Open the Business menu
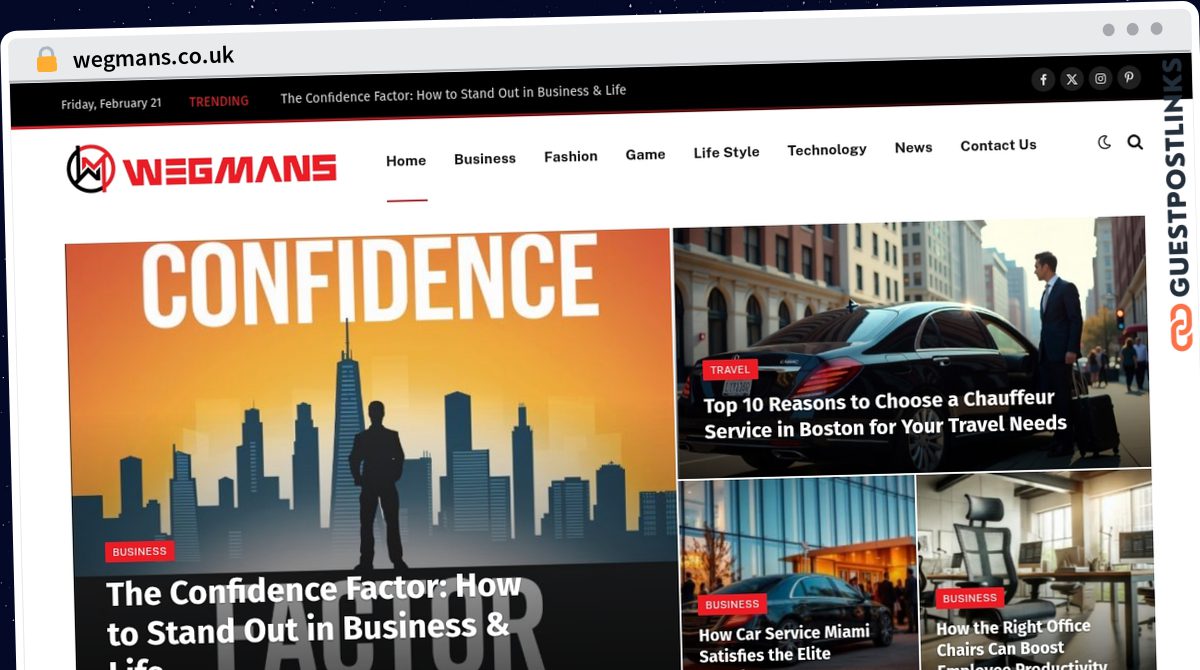The height and width of the screenshot is (670, 1200). pyautogui.click(x=485, y=158)
